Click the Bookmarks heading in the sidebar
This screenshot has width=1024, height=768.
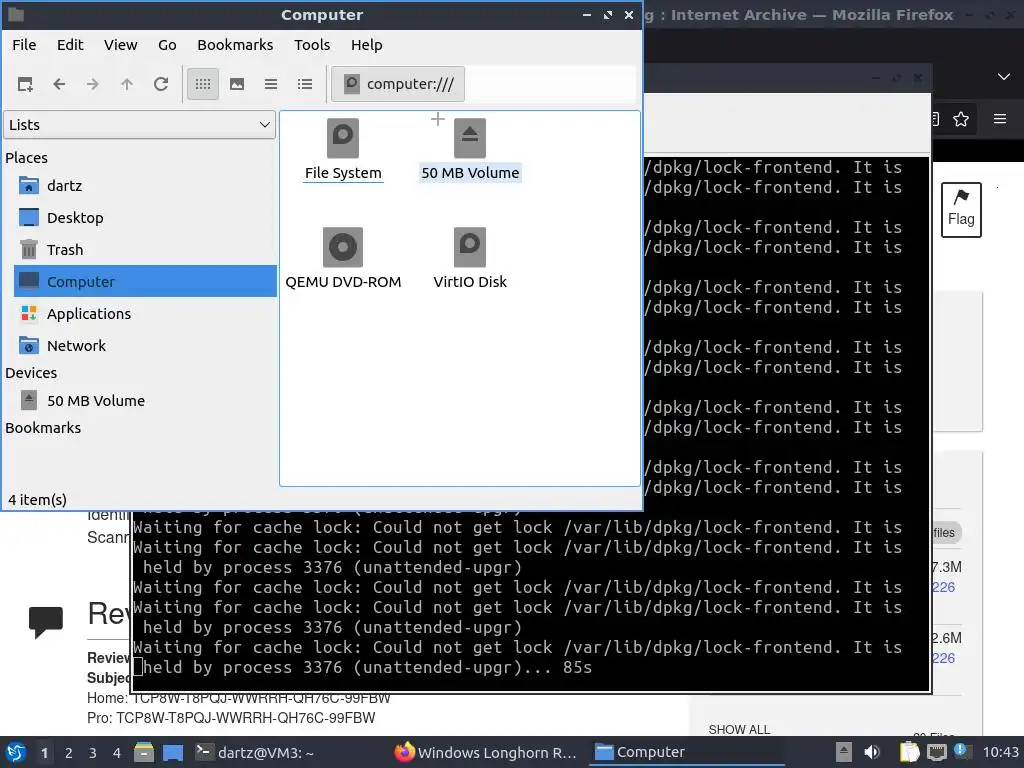pyautogui.click(x=43, y=428)
